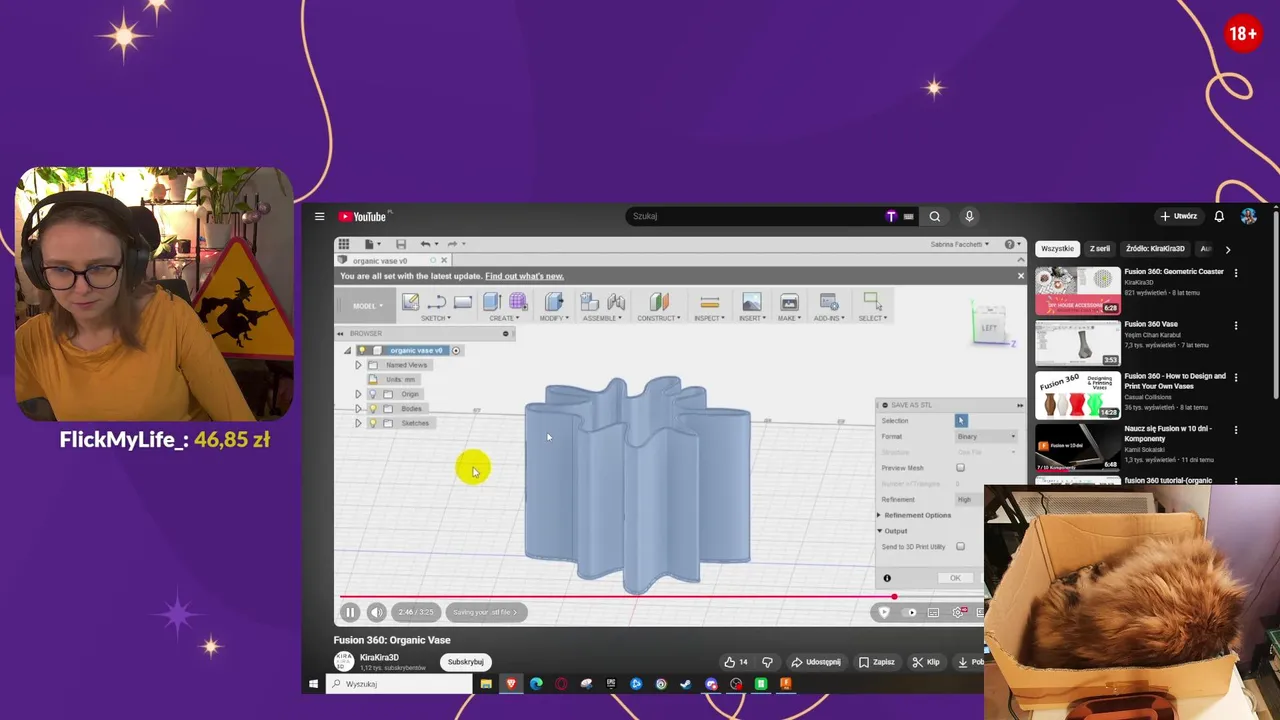The height and width of the screenshot is (720, 1280).
Task: Open the on-screen keyboard icon in search bar
Action: coord(909,216)
